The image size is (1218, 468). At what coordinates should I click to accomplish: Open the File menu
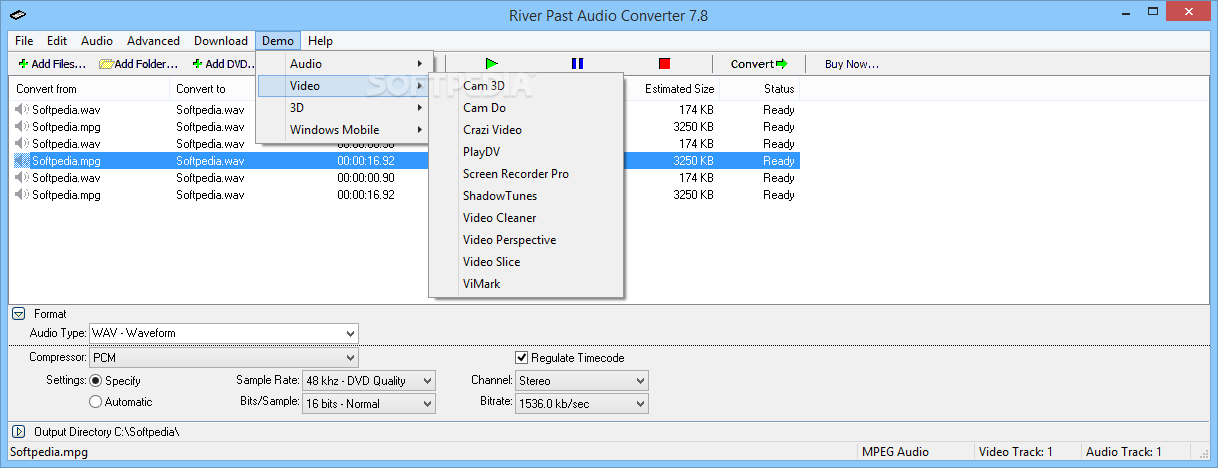(x=24, y=41)
